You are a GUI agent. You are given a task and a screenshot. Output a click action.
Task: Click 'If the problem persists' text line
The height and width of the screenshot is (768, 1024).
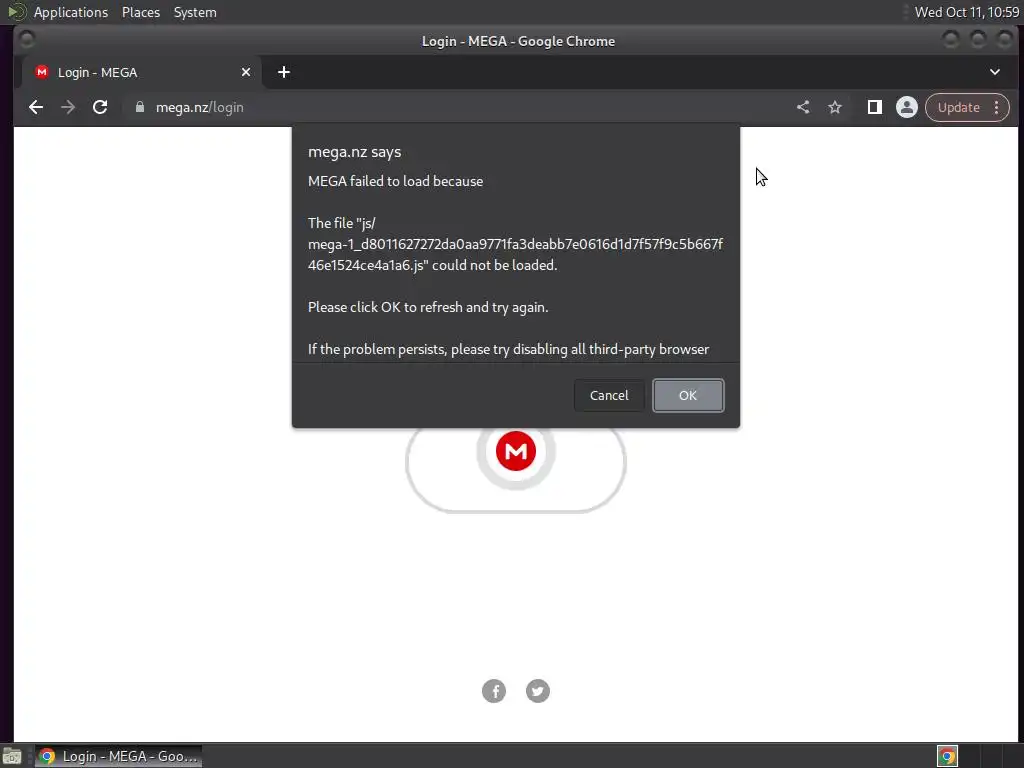point(508,349)
